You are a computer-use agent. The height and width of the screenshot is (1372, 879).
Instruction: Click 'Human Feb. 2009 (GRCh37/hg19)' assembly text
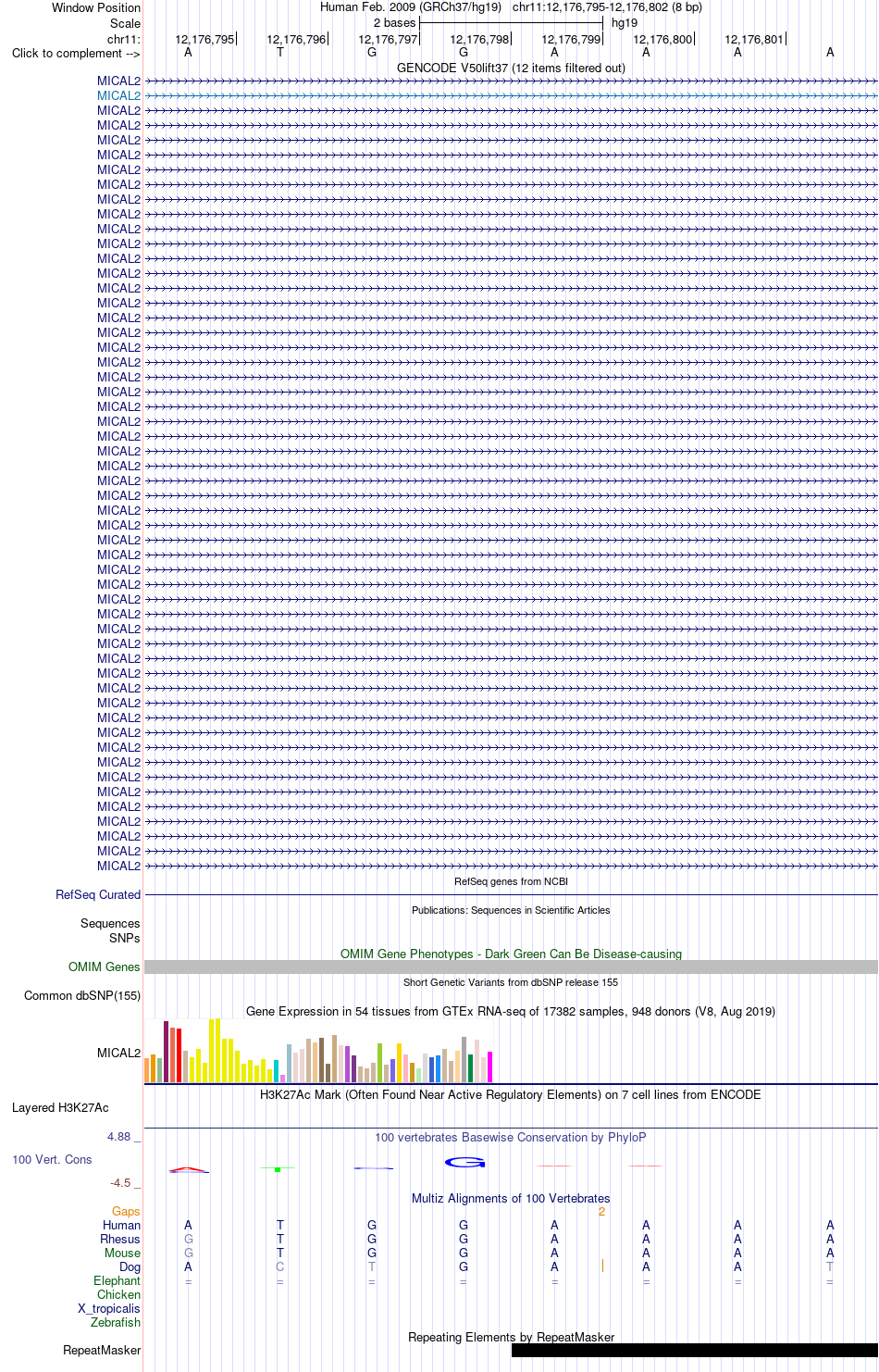411,7
